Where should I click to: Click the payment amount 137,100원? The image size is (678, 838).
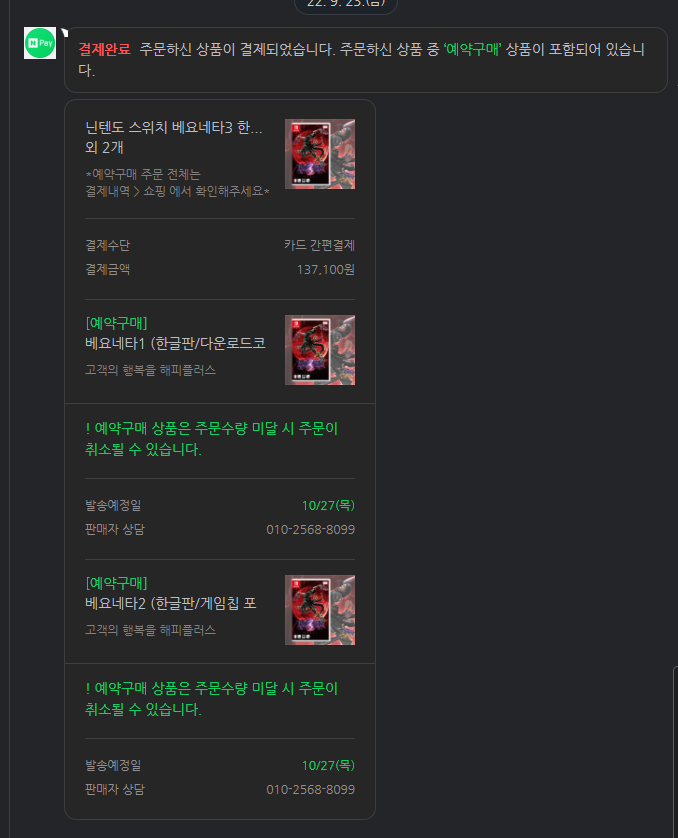pyautogui.click(x=325, y=269)
